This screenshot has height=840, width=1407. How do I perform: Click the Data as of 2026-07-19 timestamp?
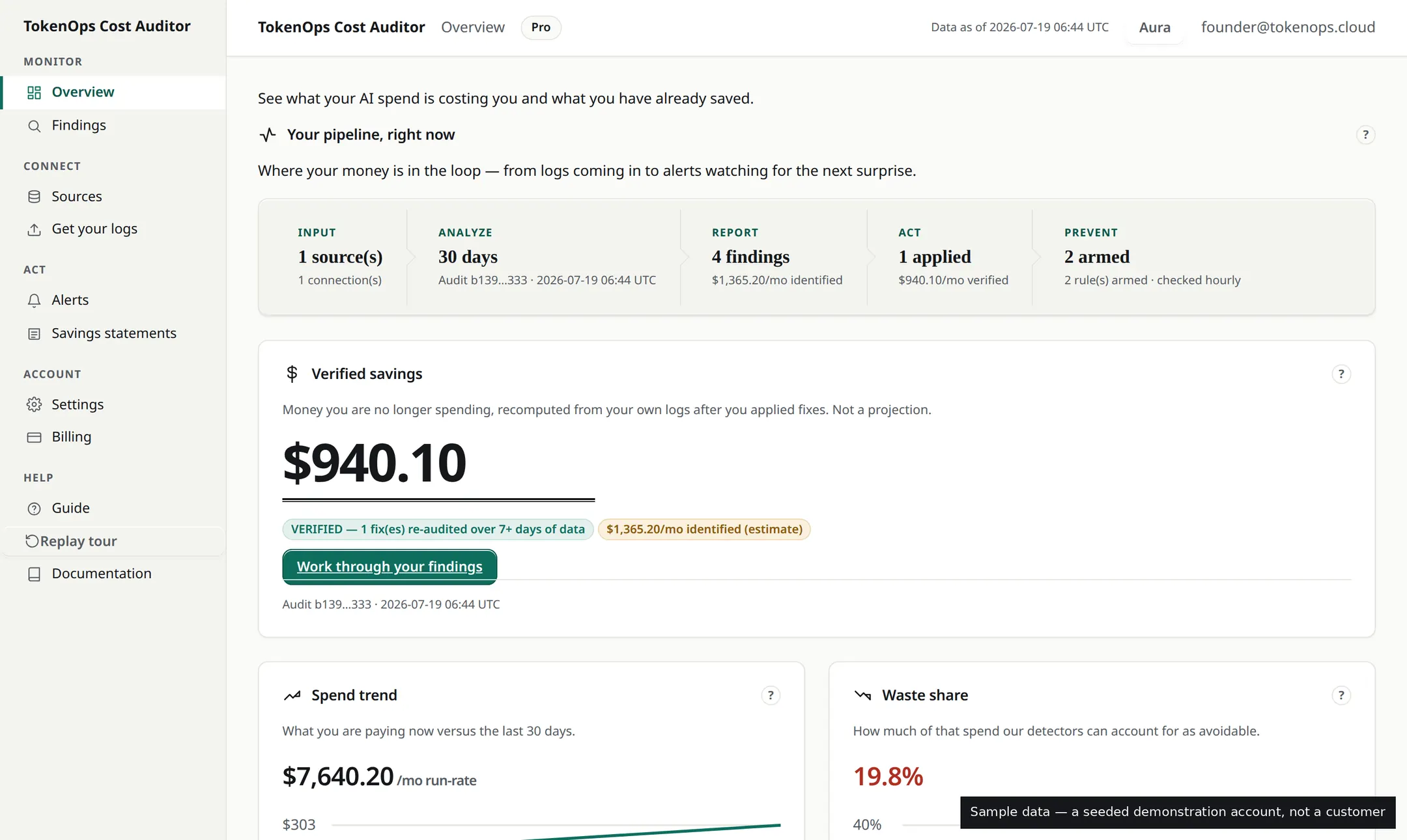point(1019,27)
